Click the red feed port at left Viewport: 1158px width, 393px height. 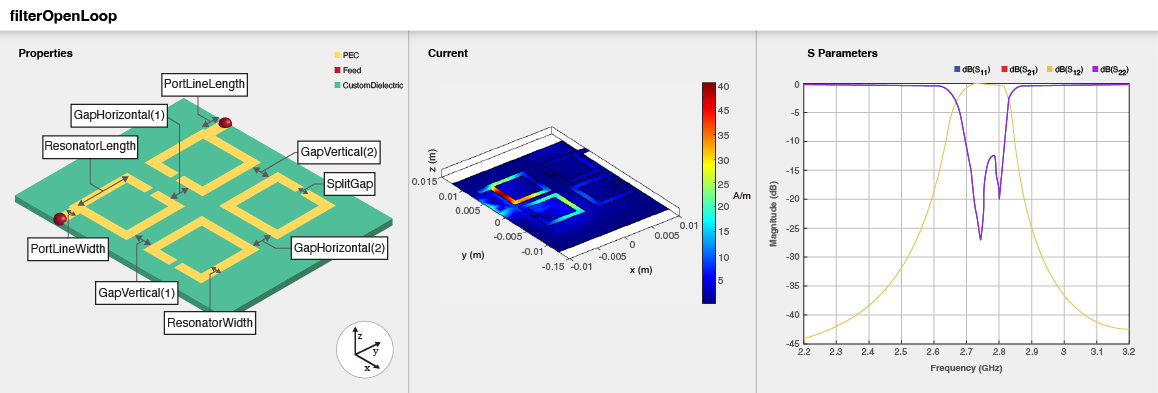click(60, 218)
